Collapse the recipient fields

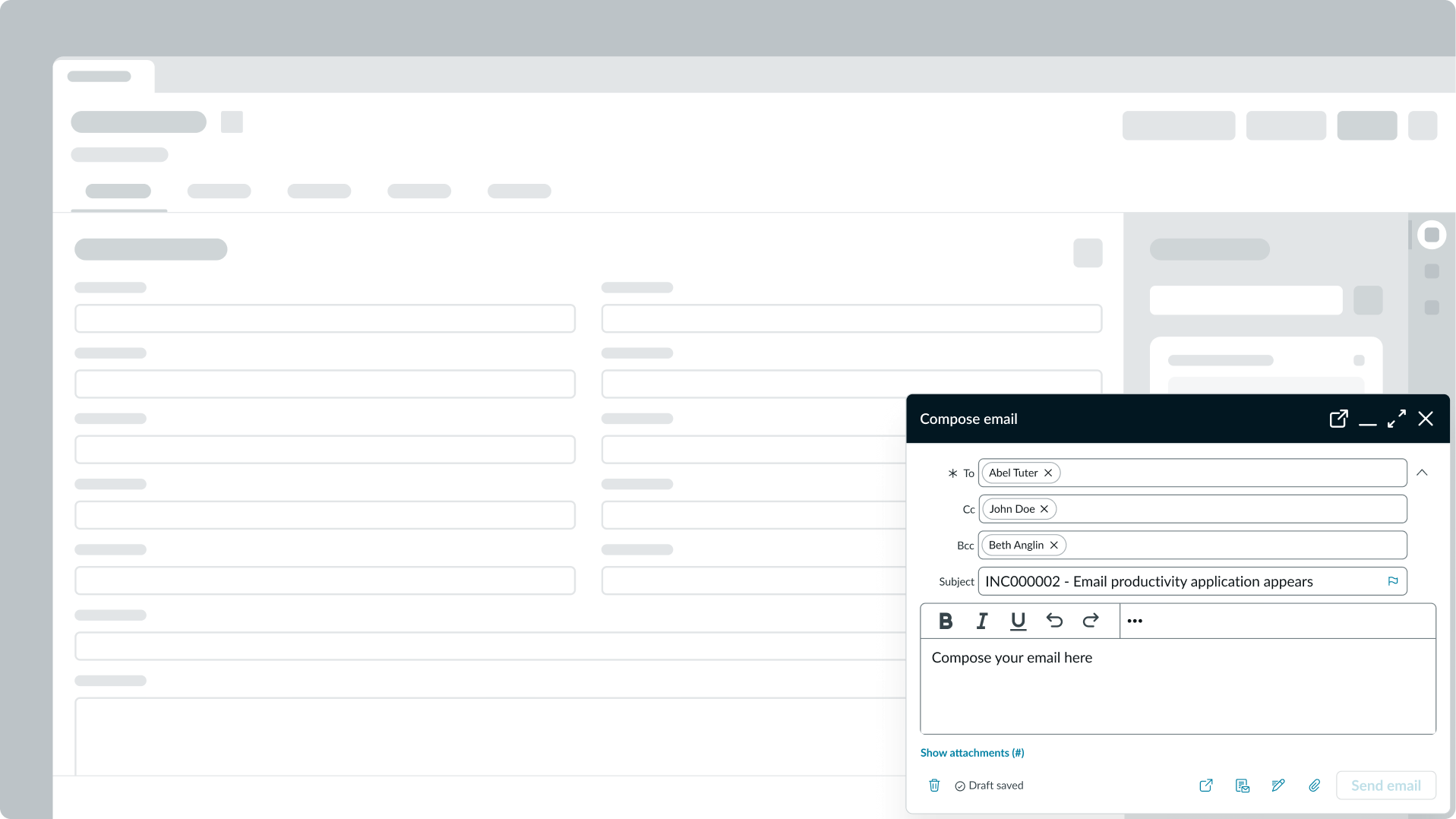pyautogui.click(x=1423, y=473)
